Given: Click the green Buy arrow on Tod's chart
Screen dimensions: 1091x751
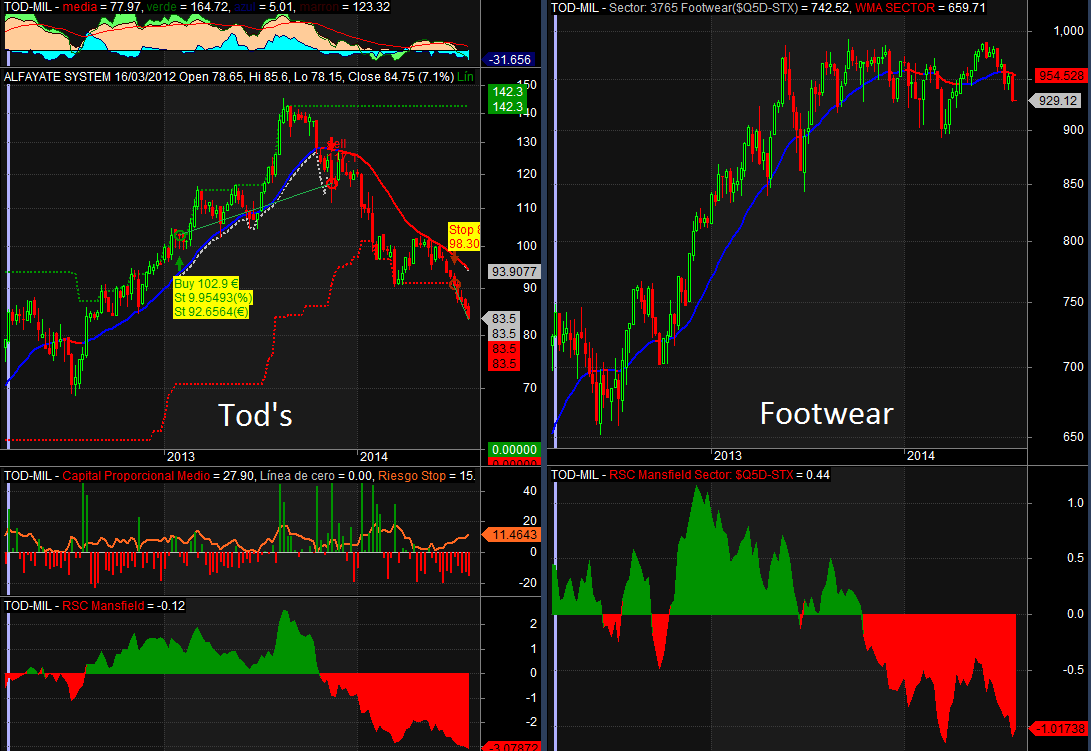Looking at the screenshot, I should pyautogui.click(x=179, y=265).
